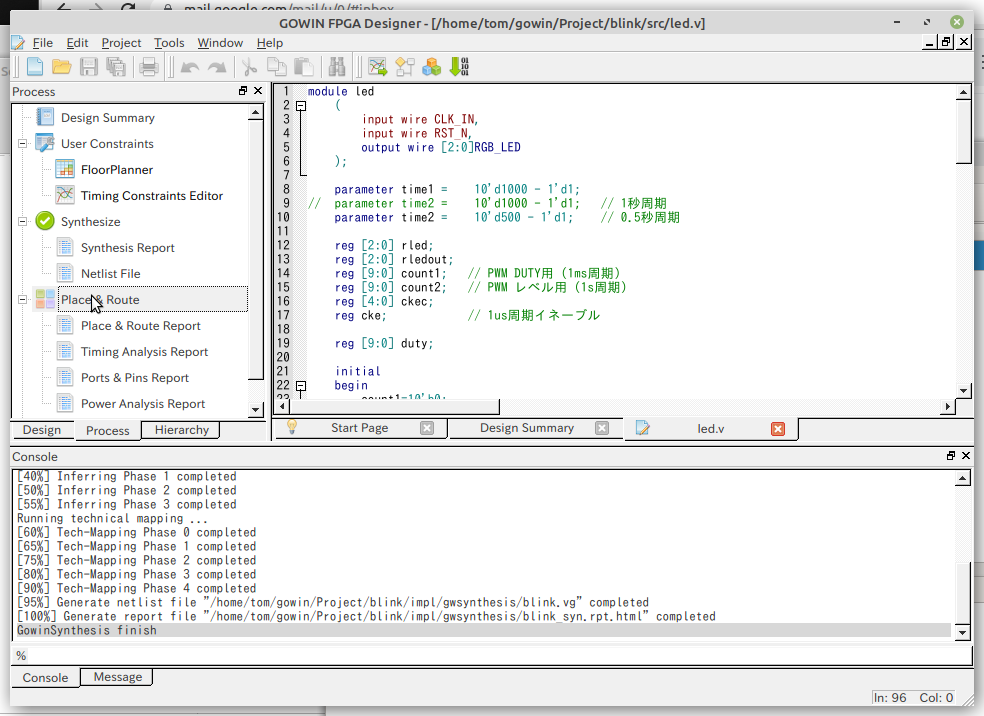This screenshot has width=984, height=716.
Task: Close the Process panel
Action: click(x=258, y=91)
